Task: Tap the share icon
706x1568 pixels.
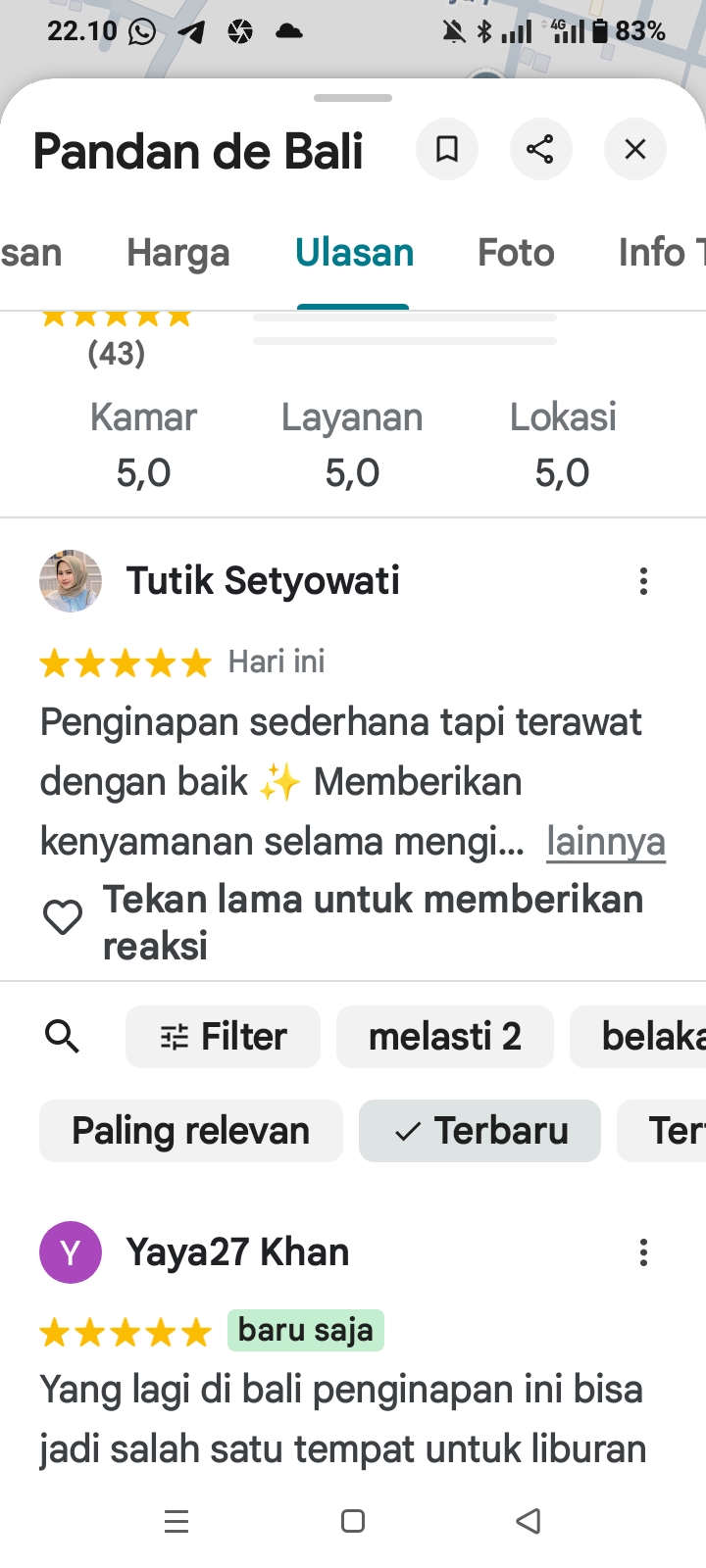Action: coord(540,149)
